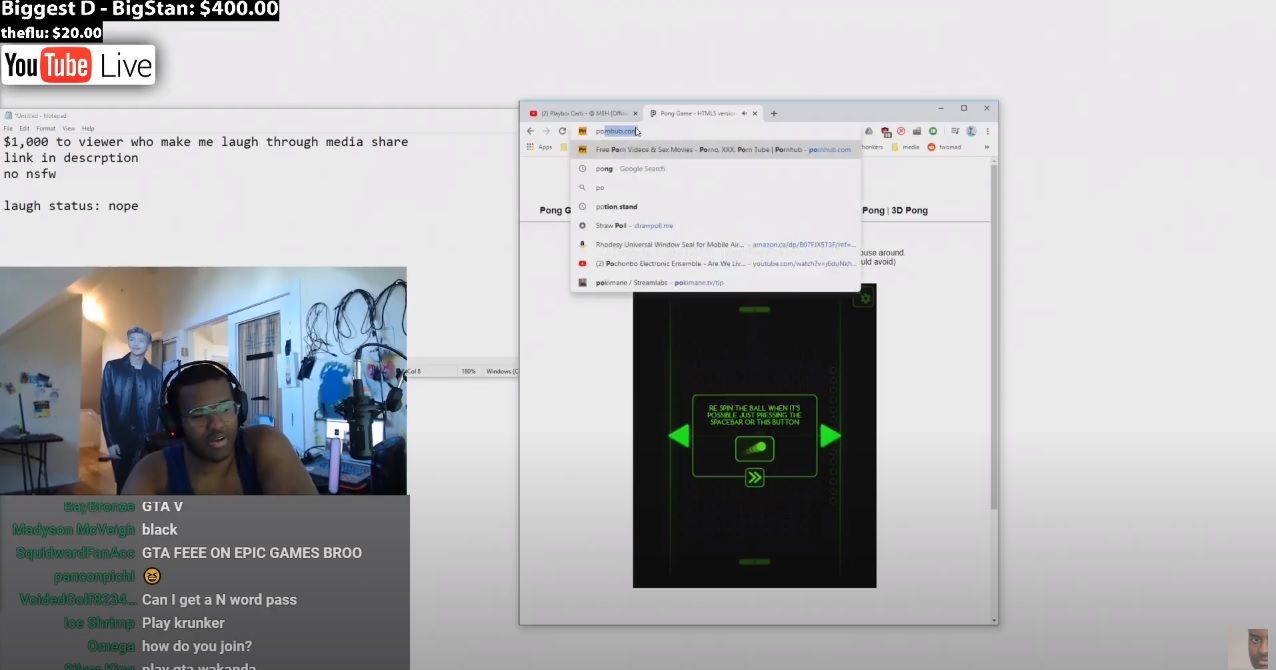Mute the Pong Game tab audio icon
Screen dimensions: 1276x670
(745, 113)
